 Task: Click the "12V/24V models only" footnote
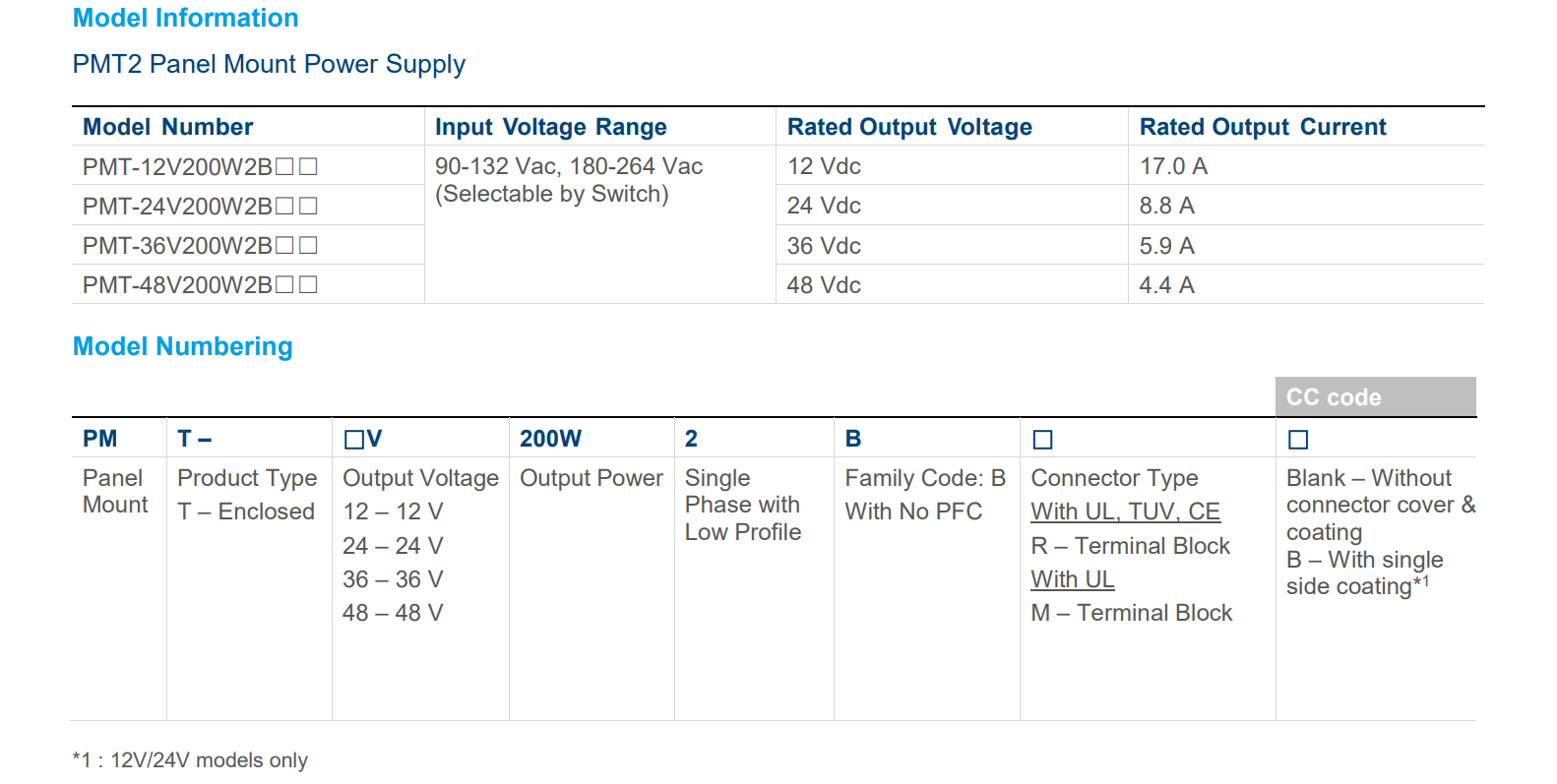click(209, 760)
